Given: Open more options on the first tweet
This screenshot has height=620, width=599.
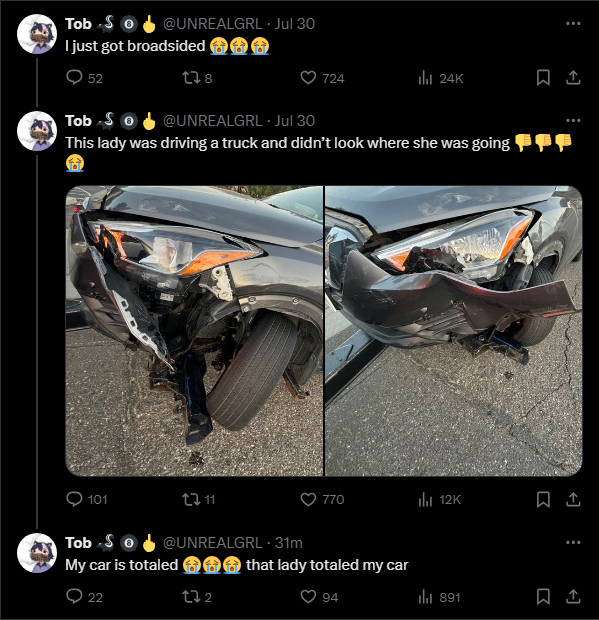Looking at the screenshot, I should coord(573,24).
